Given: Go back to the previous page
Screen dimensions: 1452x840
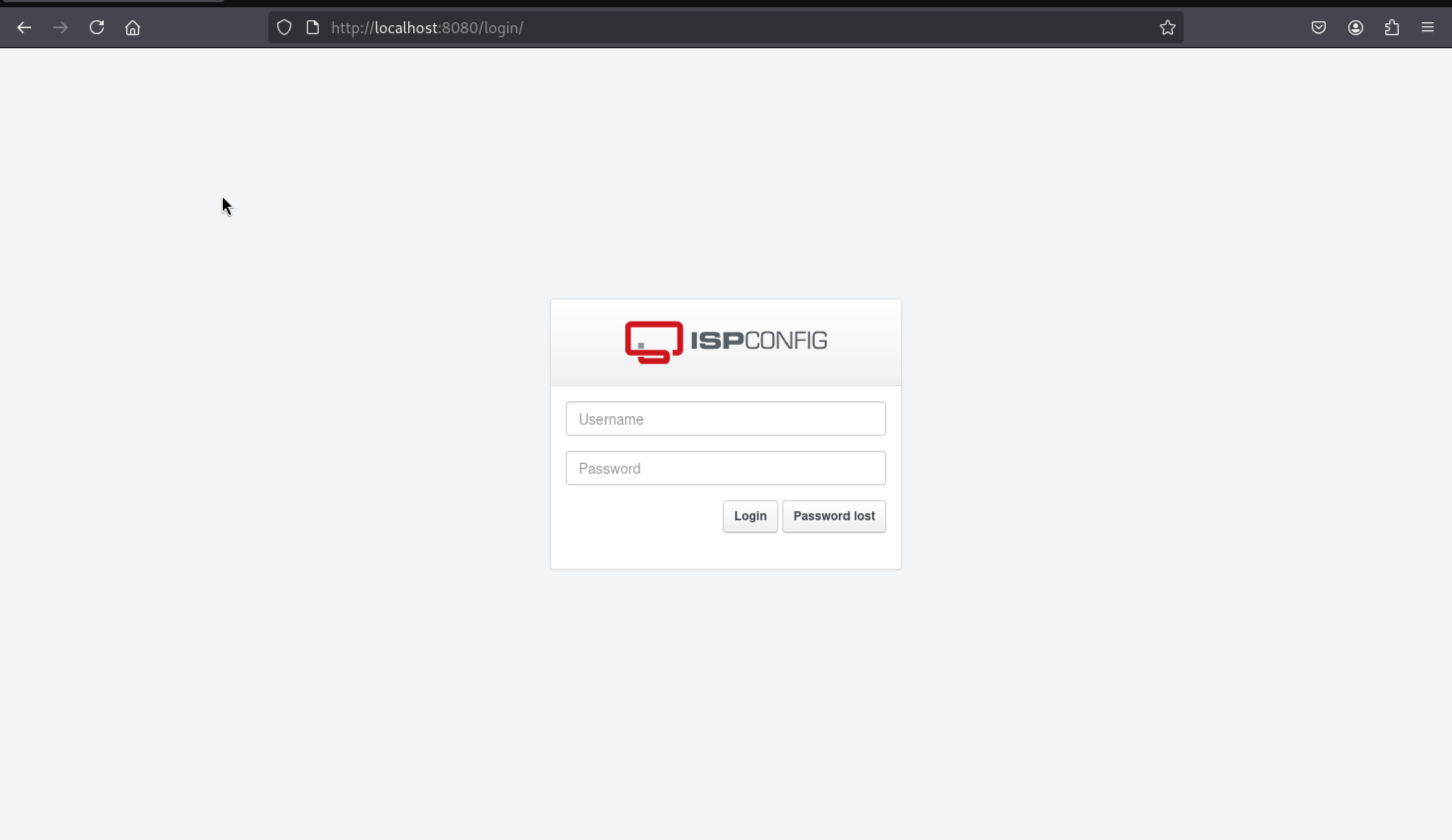Looking at the screenshot, I should pos(24,28).
